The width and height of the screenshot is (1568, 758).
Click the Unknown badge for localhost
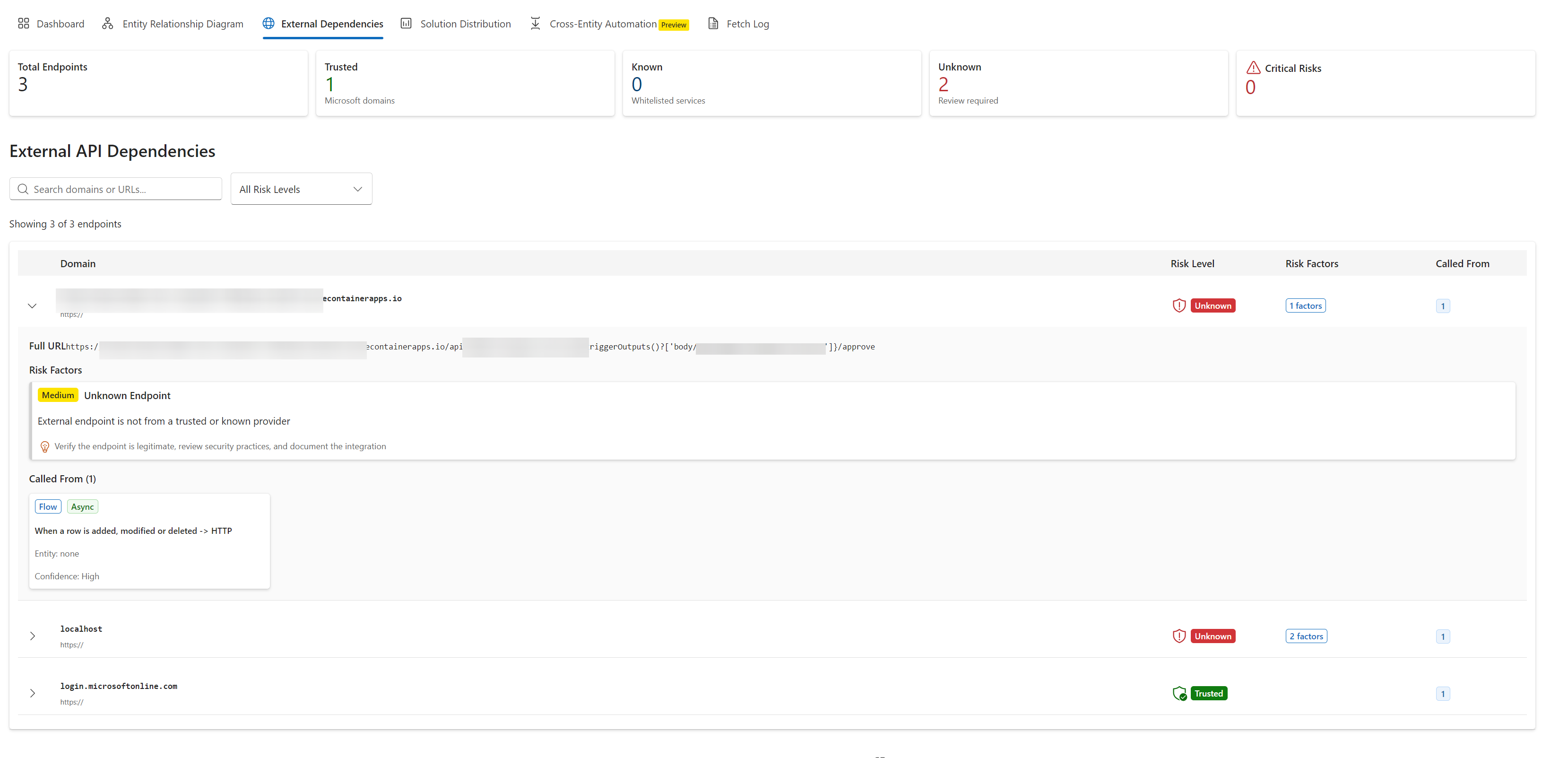click(x=1213, y=636)
